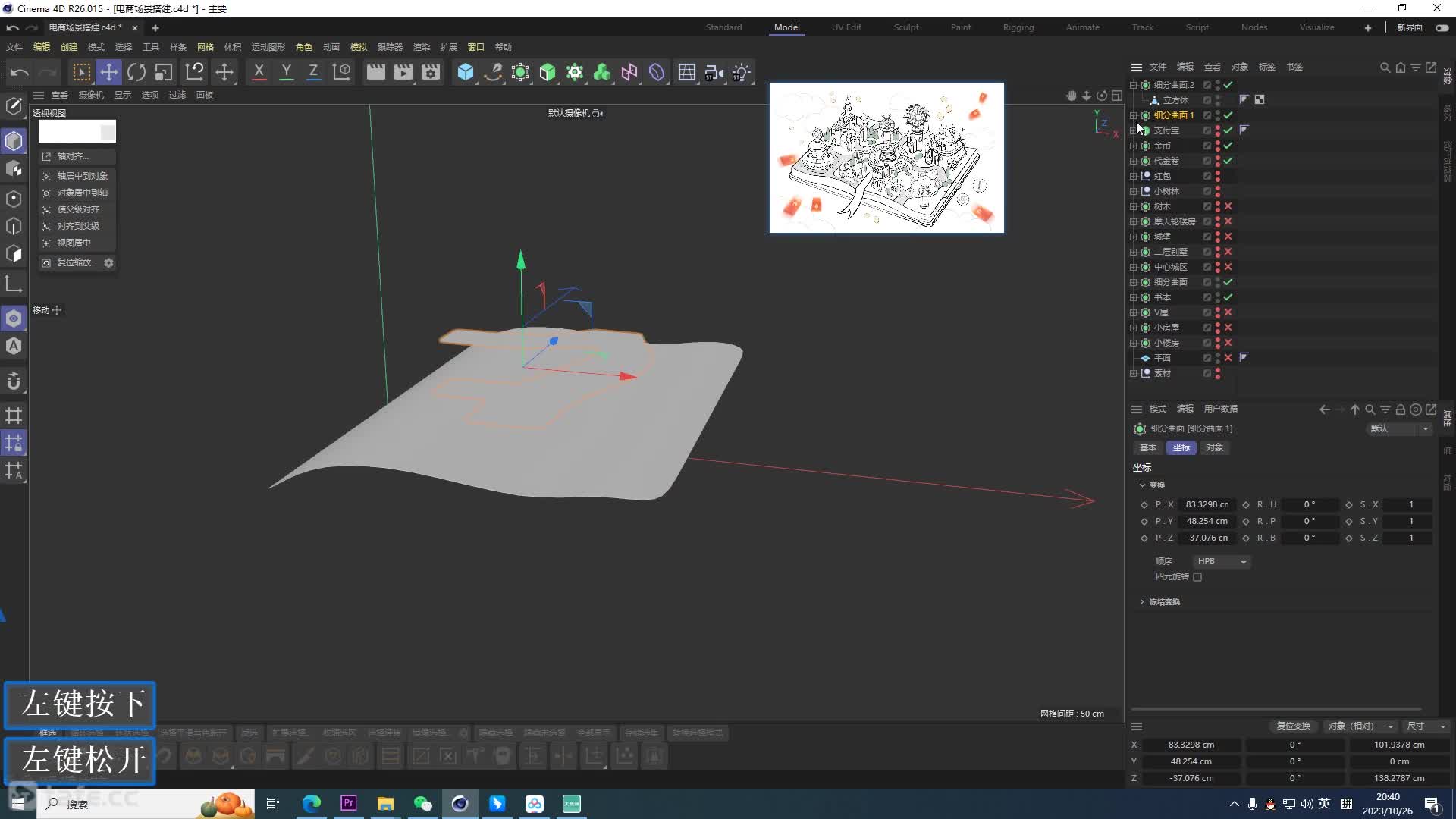Click 对齐到父级 command
This screenshot has height=819, width=1456.
tap(77, 226)
